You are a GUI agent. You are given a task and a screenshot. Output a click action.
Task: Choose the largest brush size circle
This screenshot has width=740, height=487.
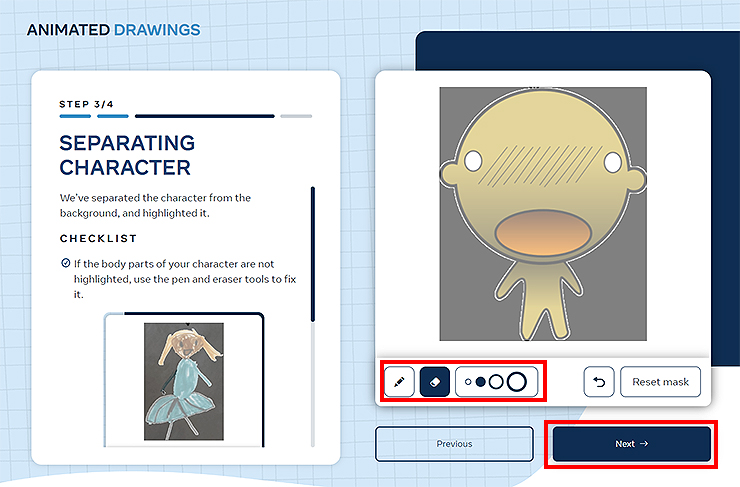tap(517, 382)
